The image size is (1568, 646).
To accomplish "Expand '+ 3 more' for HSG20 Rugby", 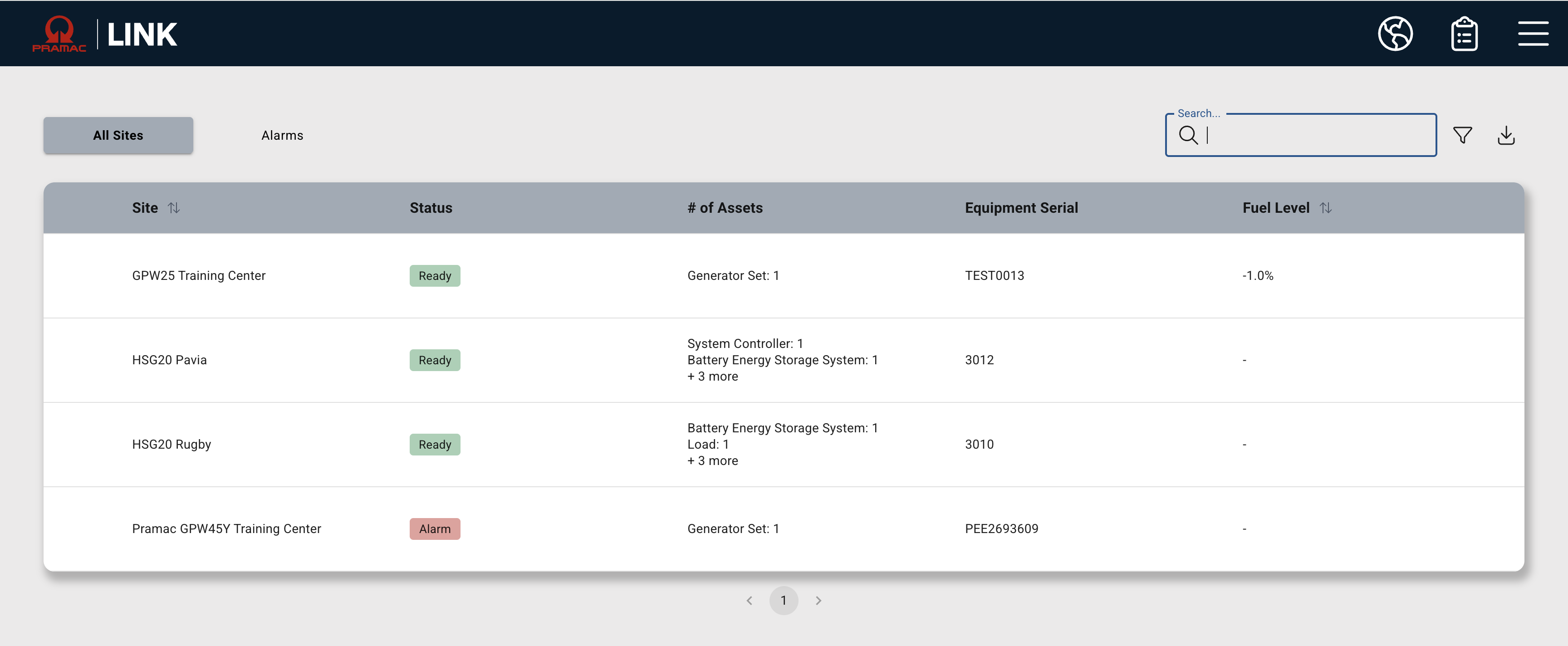I will [713, 461].
